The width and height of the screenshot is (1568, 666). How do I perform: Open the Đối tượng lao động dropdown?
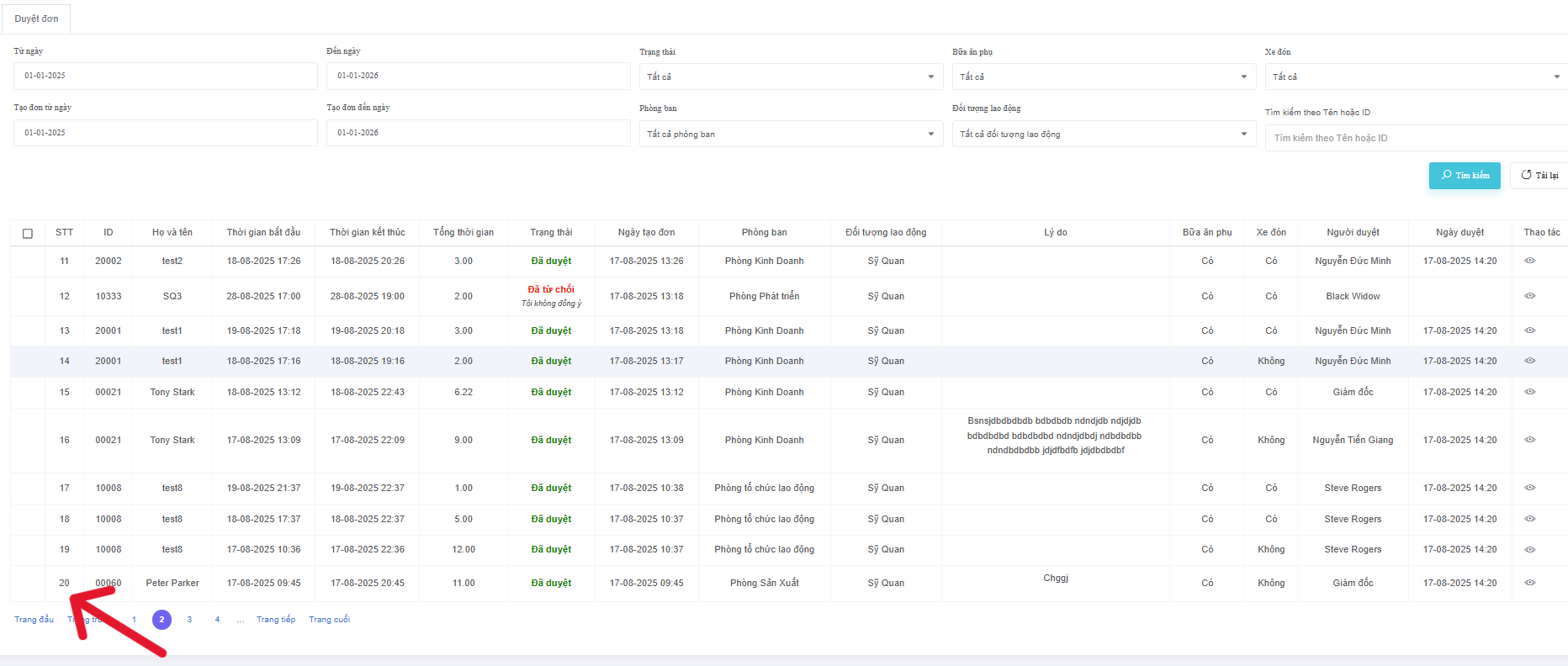point(1103,134)
